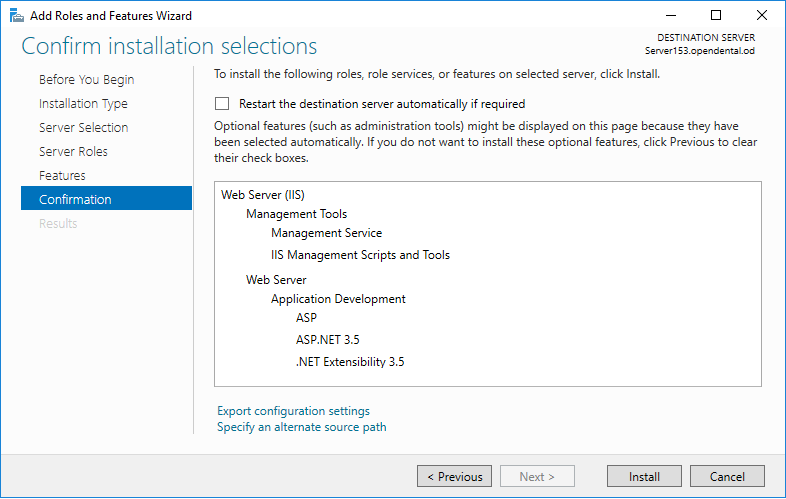Open Specify an alternate source path

coord(302,427)
